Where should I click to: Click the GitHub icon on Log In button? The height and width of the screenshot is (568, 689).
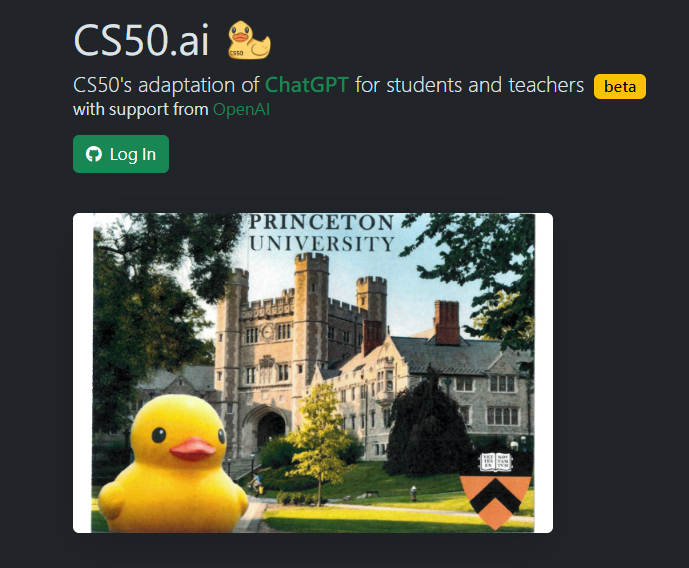[x=94, y=154]
